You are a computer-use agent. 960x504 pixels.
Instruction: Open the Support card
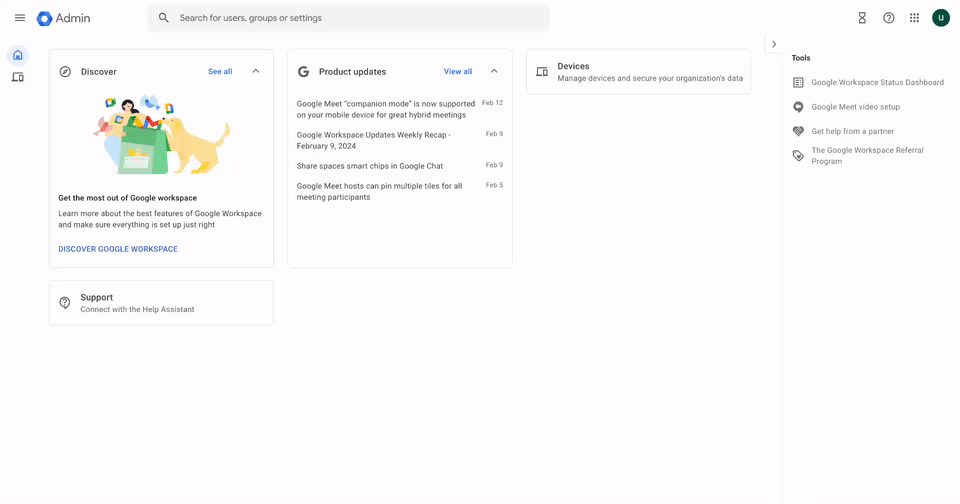pyautogui.click(x=161, y=303)
